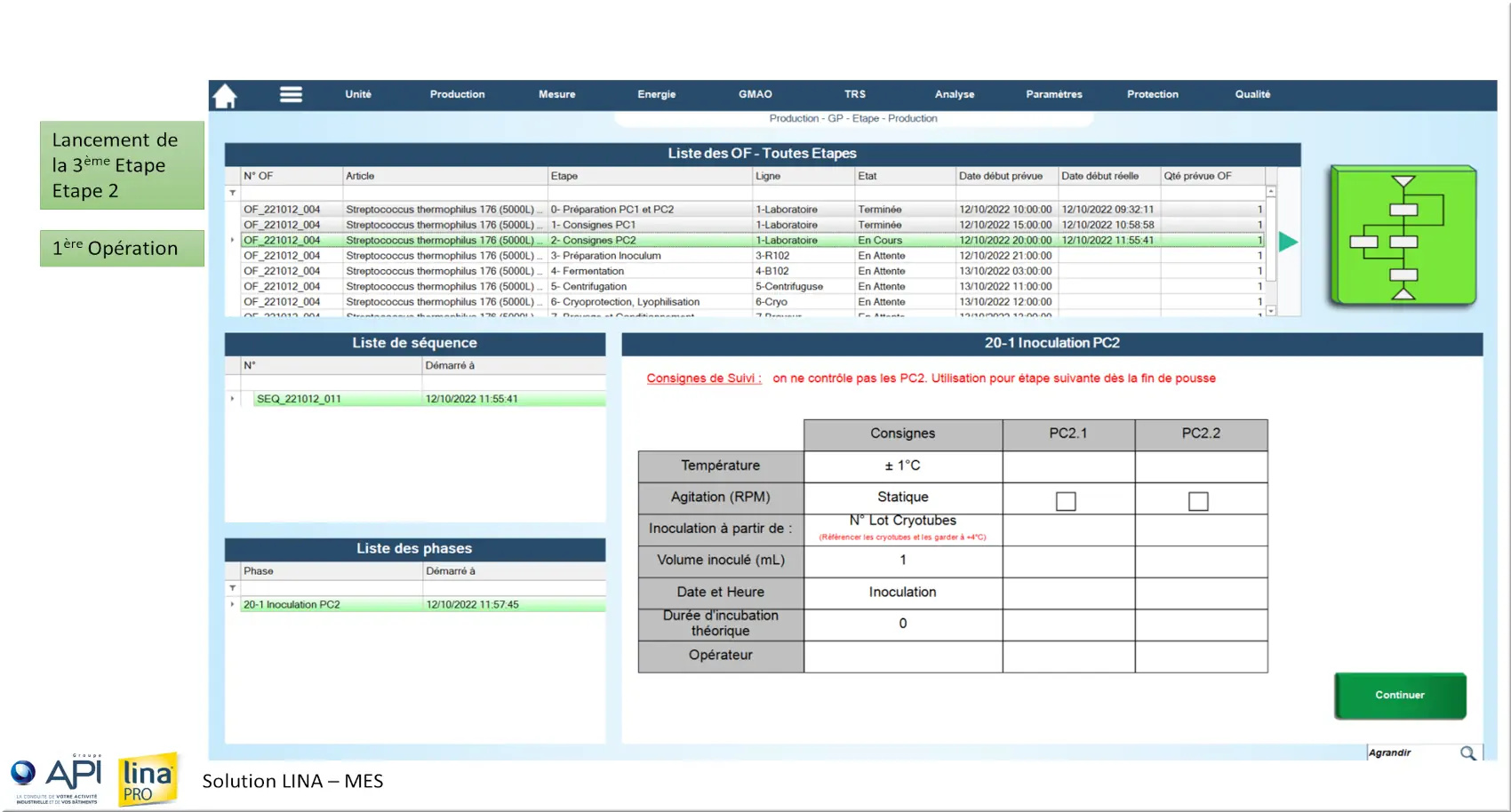Open the Production menu
The image size is (1511, 812).
pyautogui.click(x=458, y=94)
